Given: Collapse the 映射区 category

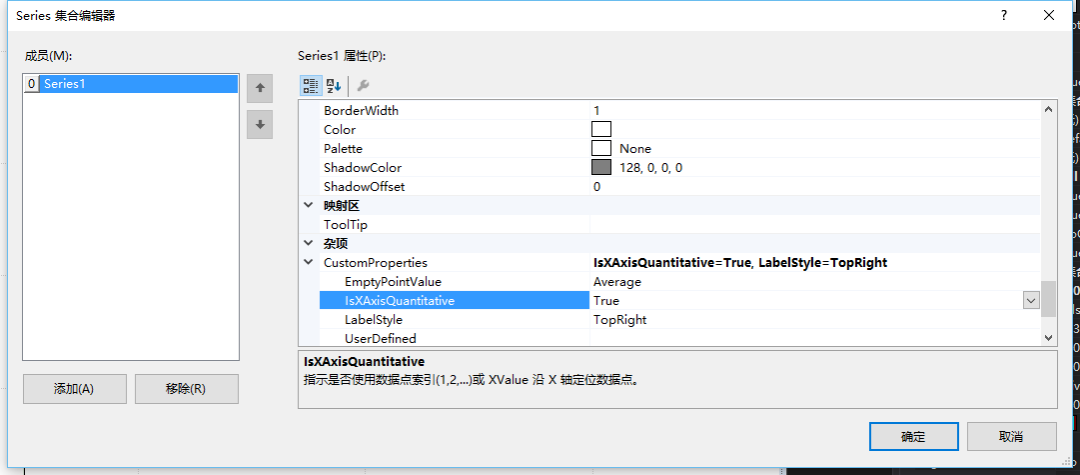Looking at the screenshot, I should [x=308, y=205].
